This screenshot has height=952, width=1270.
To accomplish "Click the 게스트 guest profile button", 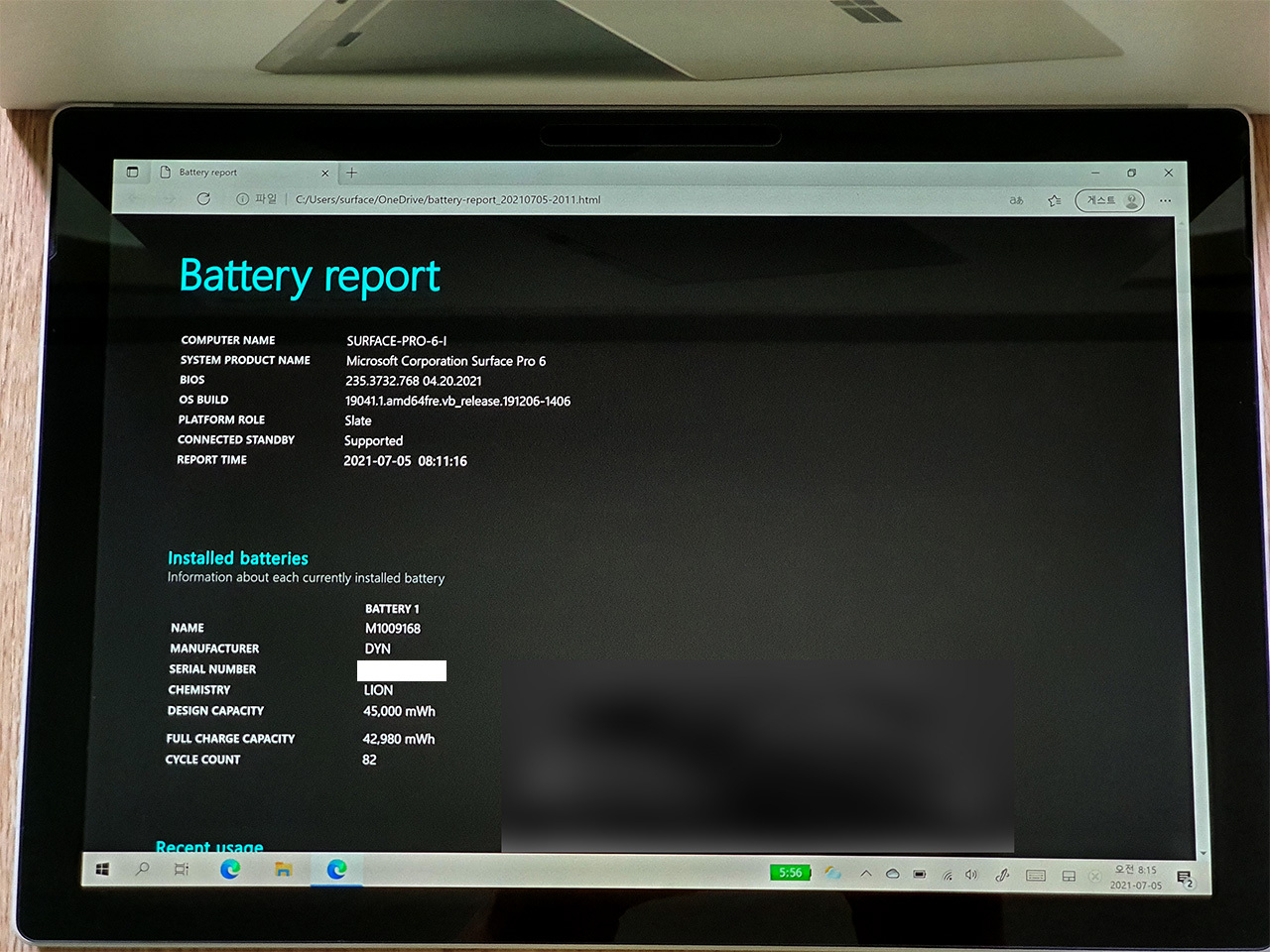I will tap(1109, 200).
